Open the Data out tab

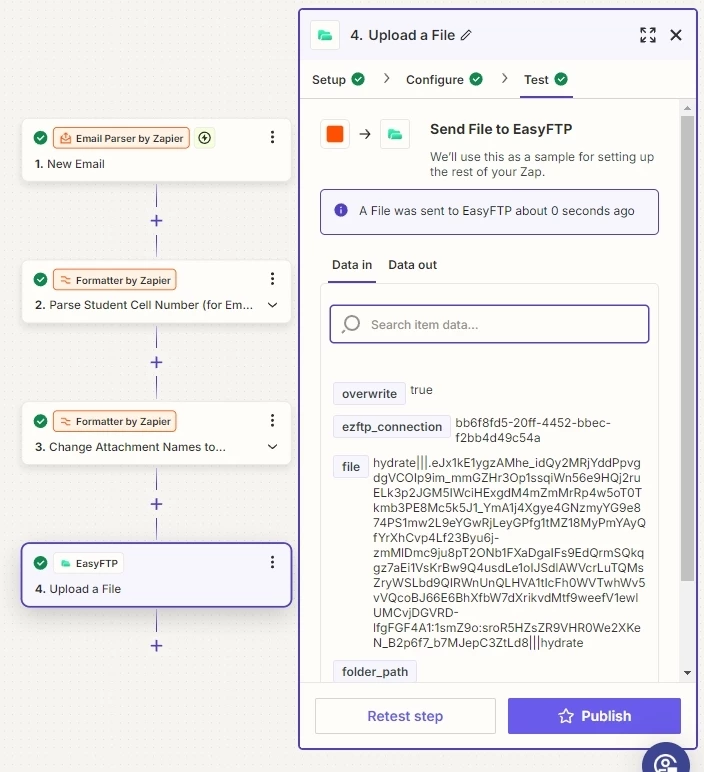[413, 265]
